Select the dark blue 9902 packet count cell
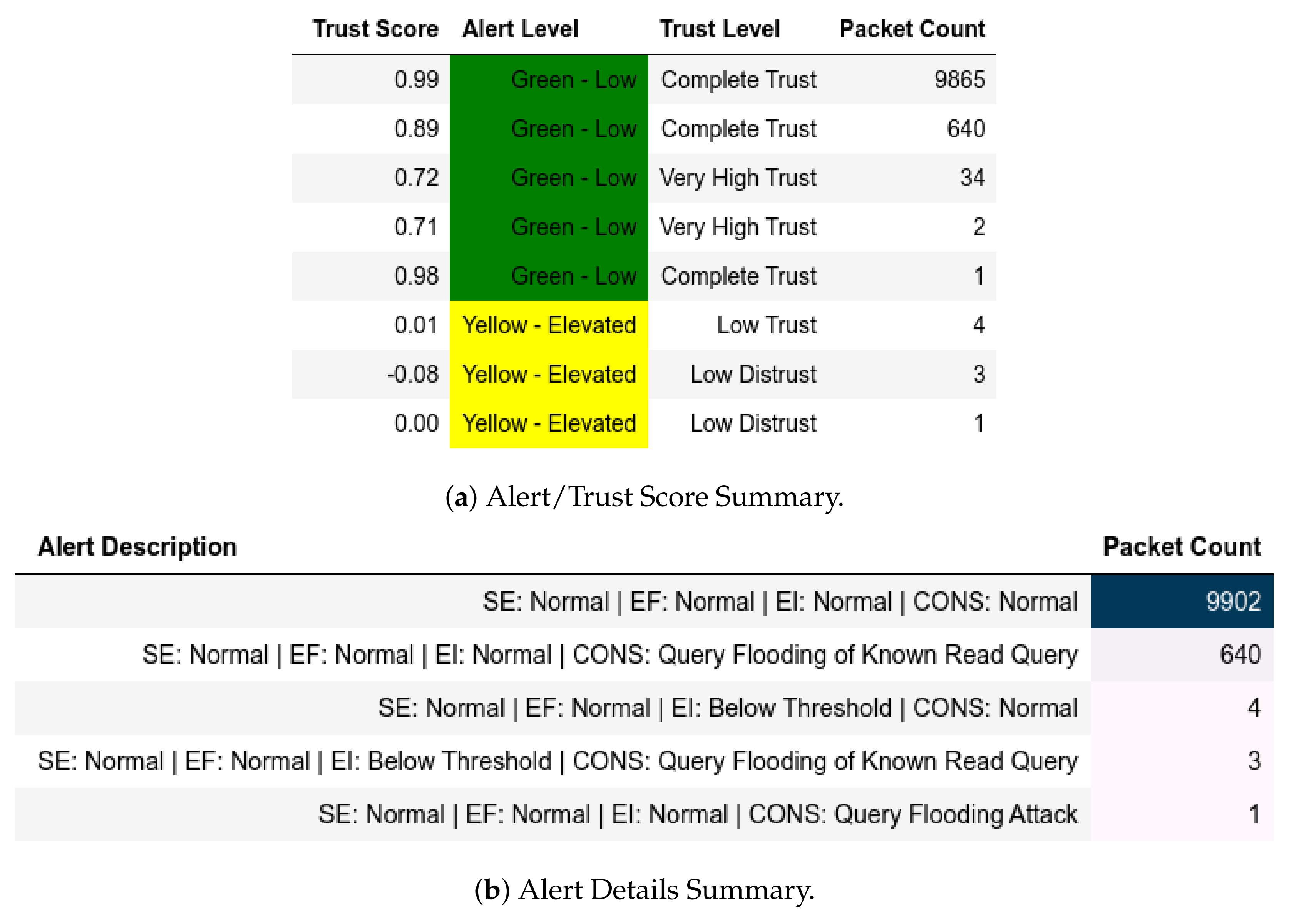 [1181, 601]
